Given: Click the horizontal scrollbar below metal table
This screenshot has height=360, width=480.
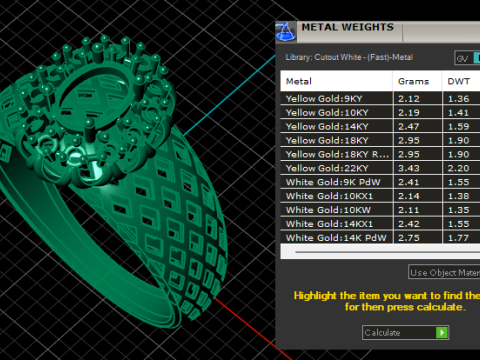Looking at the screenshot, I should pos(380,252).
